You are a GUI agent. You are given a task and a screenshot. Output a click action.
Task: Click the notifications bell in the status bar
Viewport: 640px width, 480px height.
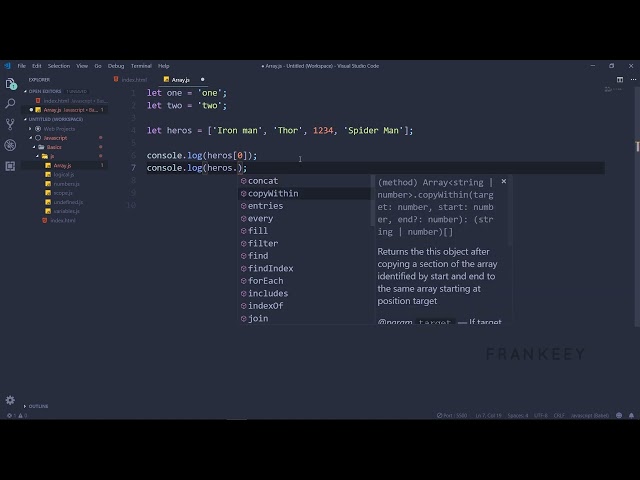click(631, 416)
